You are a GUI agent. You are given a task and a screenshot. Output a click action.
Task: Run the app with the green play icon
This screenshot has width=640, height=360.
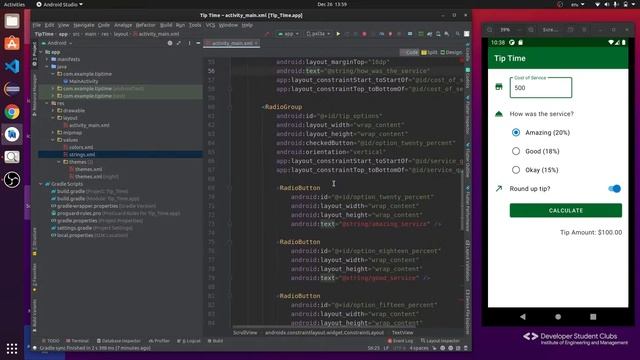pos(338,34)
